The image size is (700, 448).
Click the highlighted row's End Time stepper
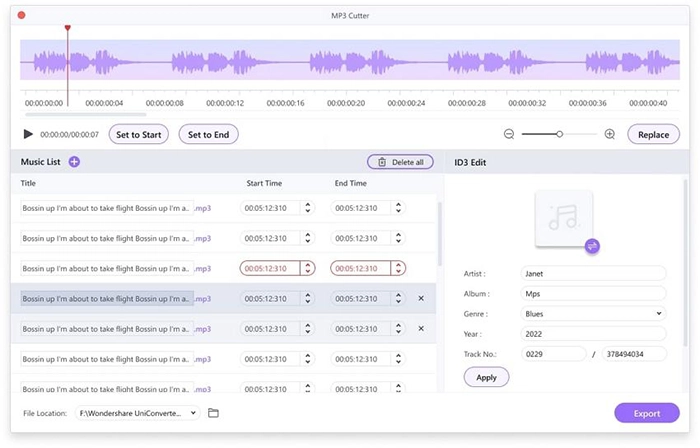coord(398,299)
